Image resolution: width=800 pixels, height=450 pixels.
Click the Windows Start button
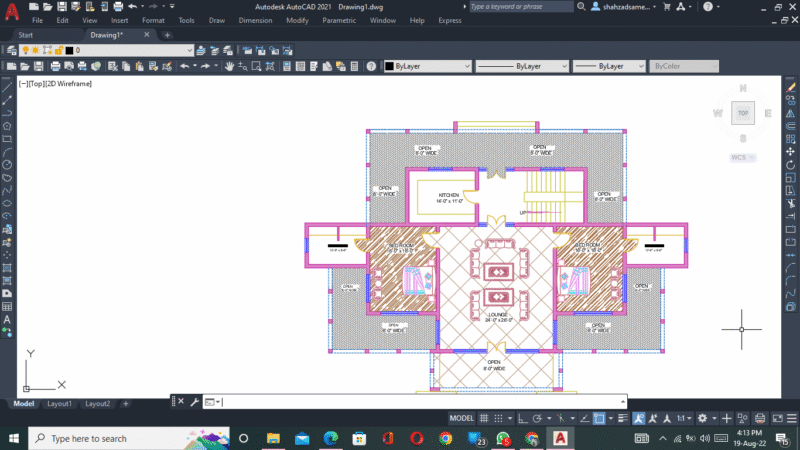pyautogui.click(x=14, y=438)
